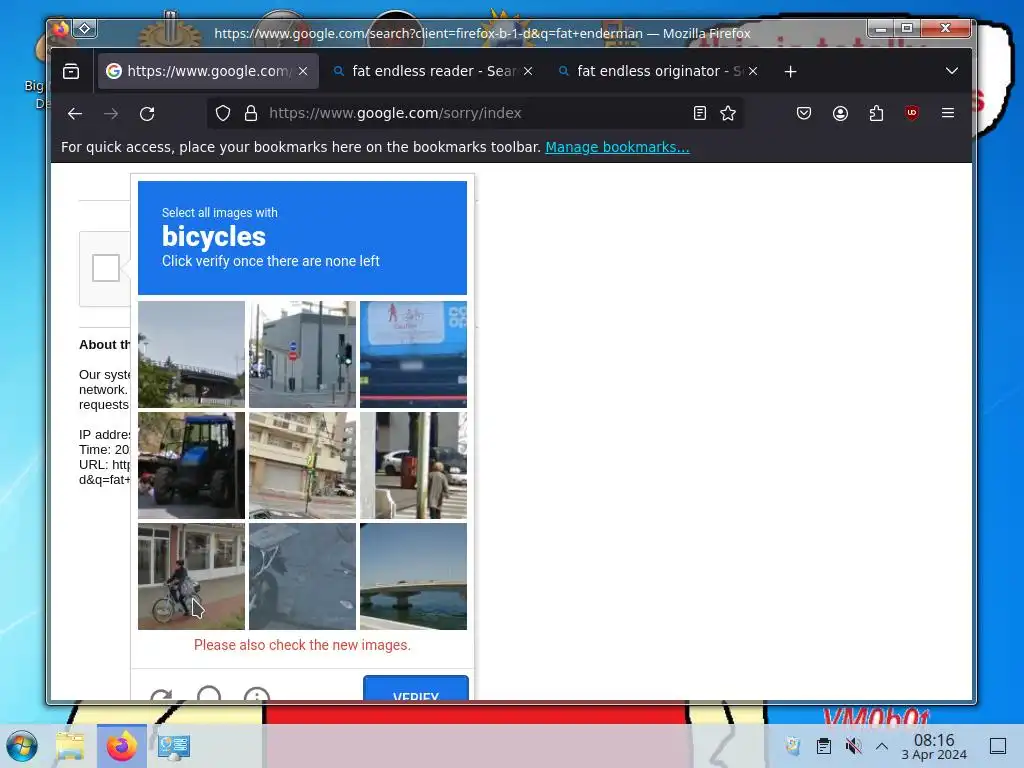The height and width of the screenshot is (768, 1024).
Task: Go back to the previous page
Action: [x=75, y=114]
